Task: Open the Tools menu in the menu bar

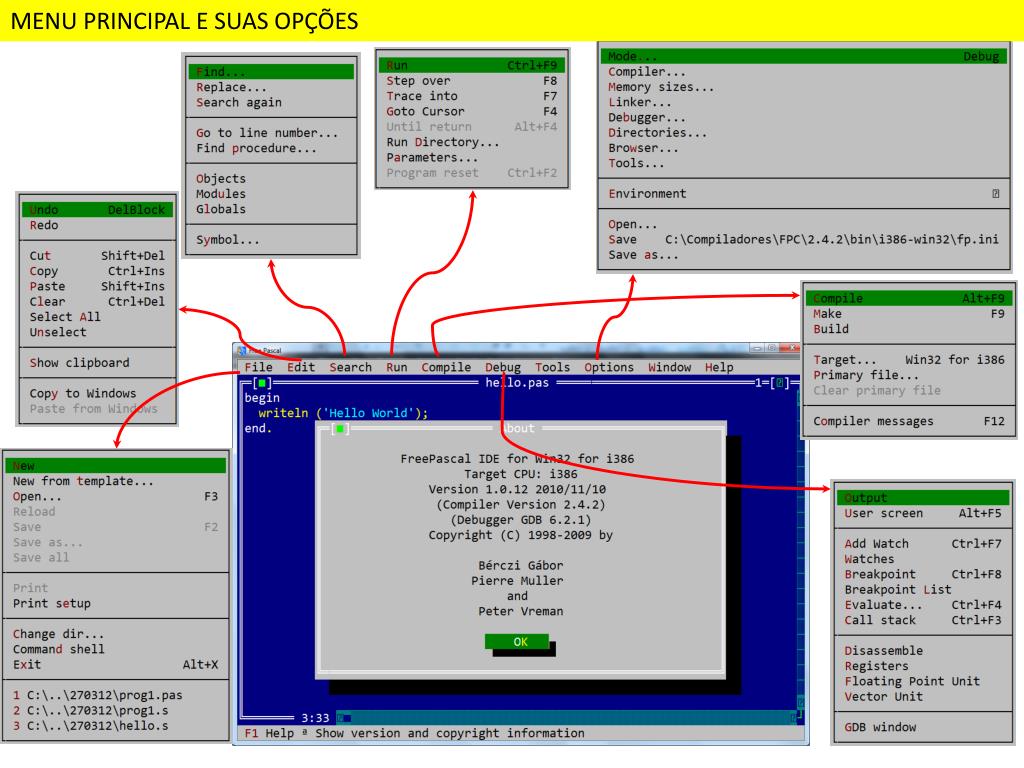Action: click(552, 367)
